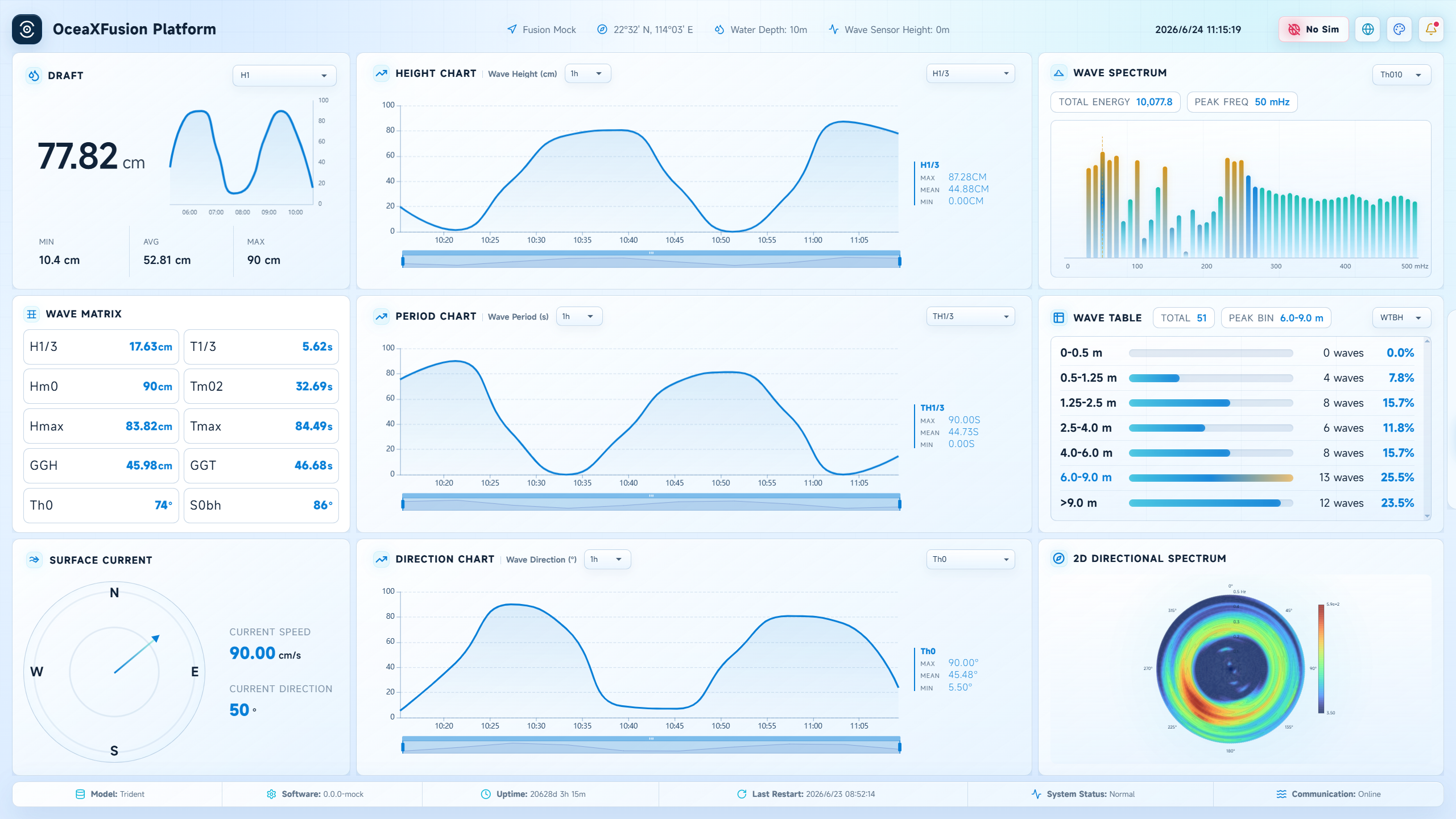Open the language globe icon

tap(1368, 29)
